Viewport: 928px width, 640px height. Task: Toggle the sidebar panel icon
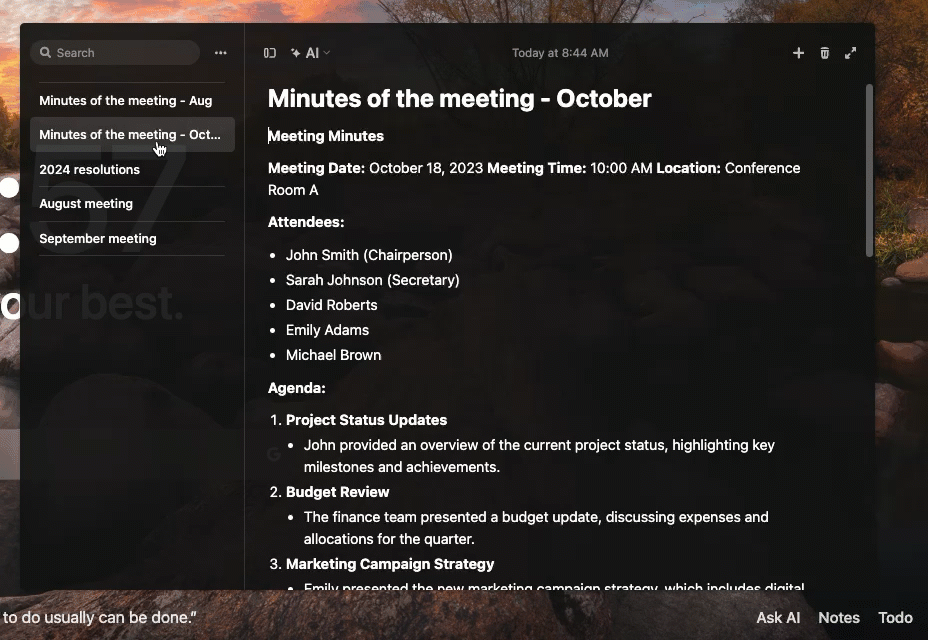(270, 53)
